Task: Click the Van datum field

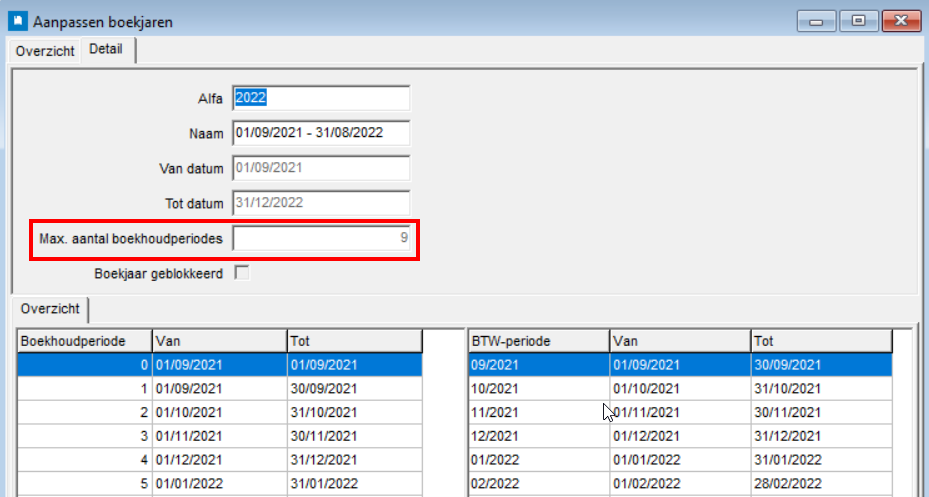Action: [x=320, y=168]
